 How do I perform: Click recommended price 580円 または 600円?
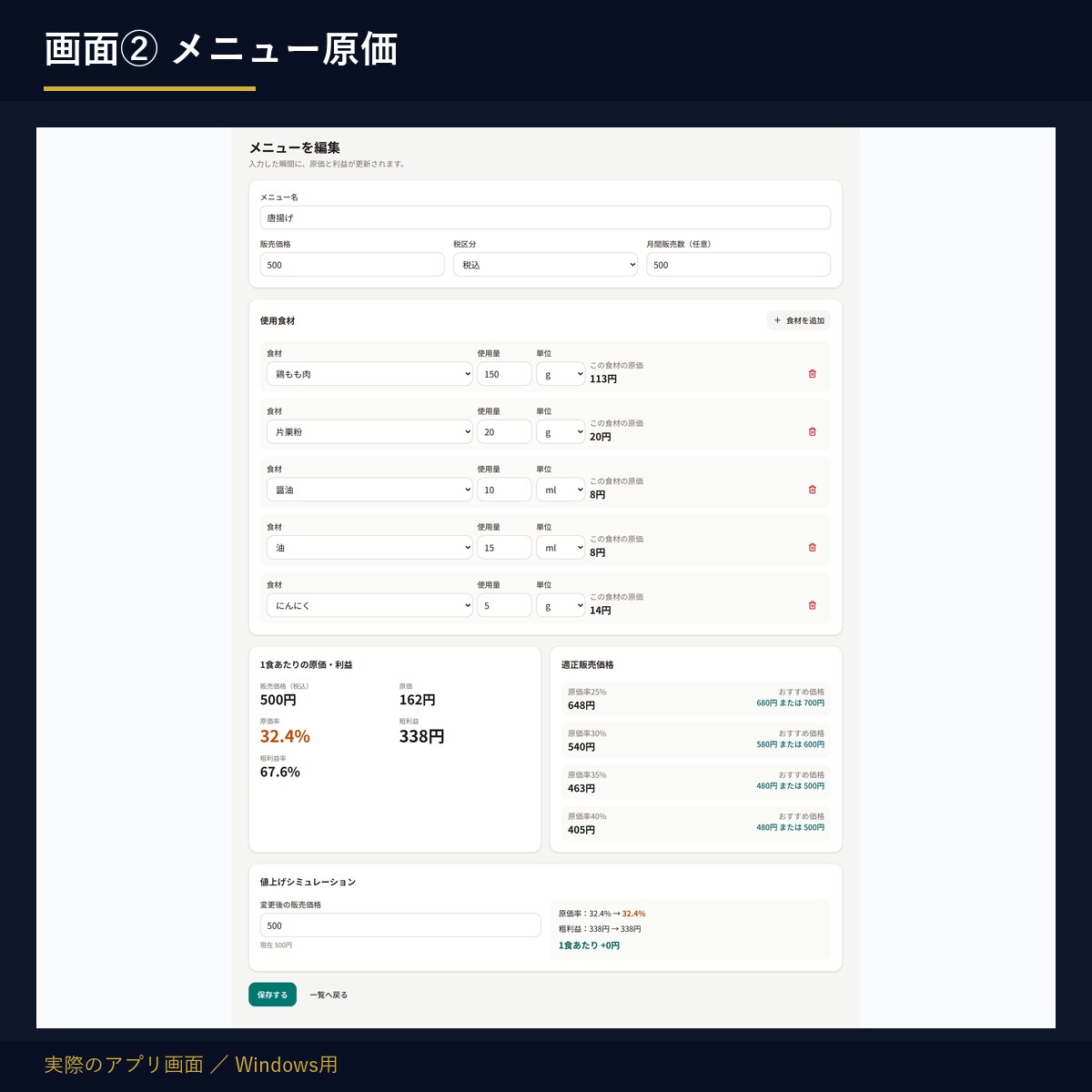coord(790,744)
